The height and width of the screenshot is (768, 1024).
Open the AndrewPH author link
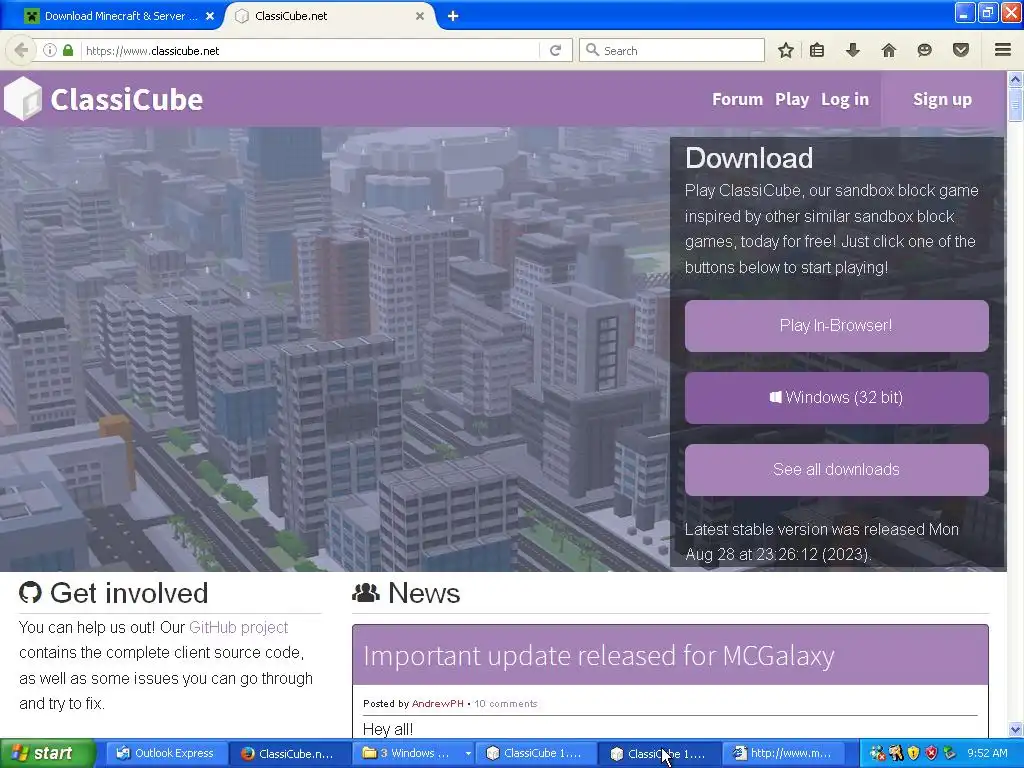pos(438,703)
